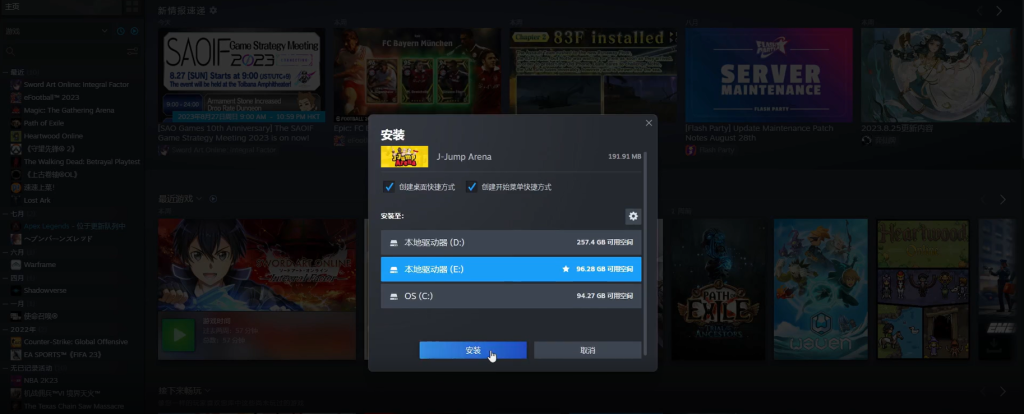Select EA SPORTS FIFA 23 in sidebar
Screen dimensions: 1024x414
pyautogui.click(x=62, y=355)
